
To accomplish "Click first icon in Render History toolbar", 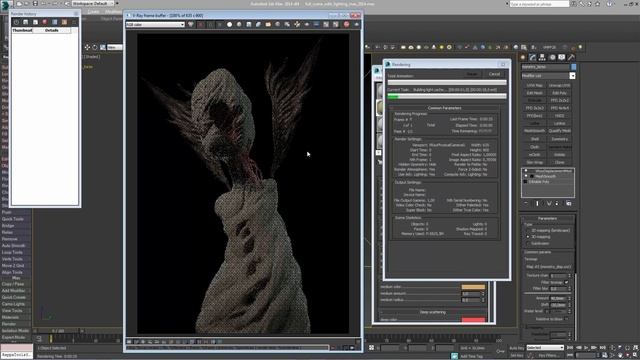I will click(x=16, y=22).
